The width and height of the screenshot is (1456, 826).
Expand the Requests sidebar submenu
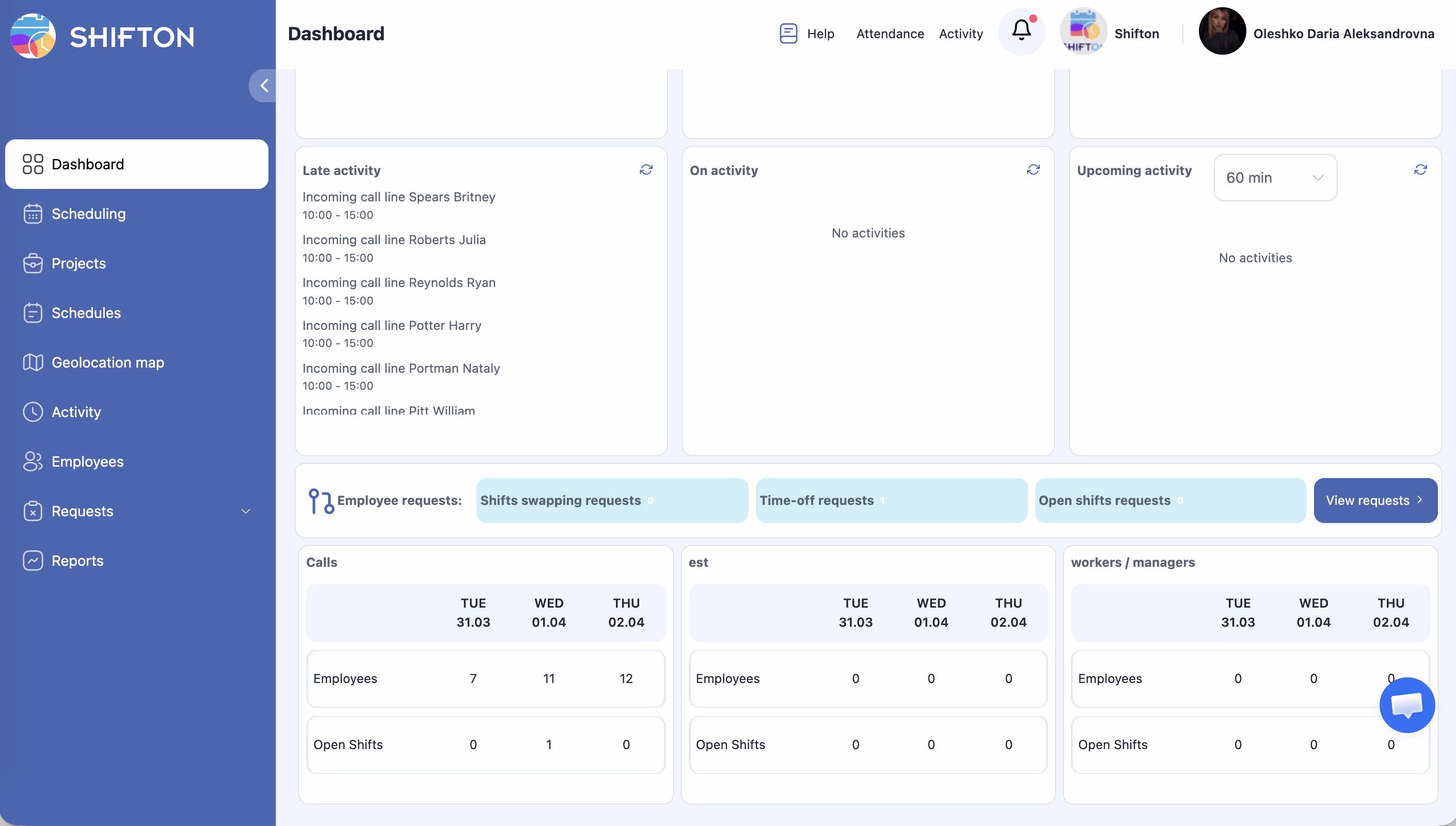click(x=246, y=511)
